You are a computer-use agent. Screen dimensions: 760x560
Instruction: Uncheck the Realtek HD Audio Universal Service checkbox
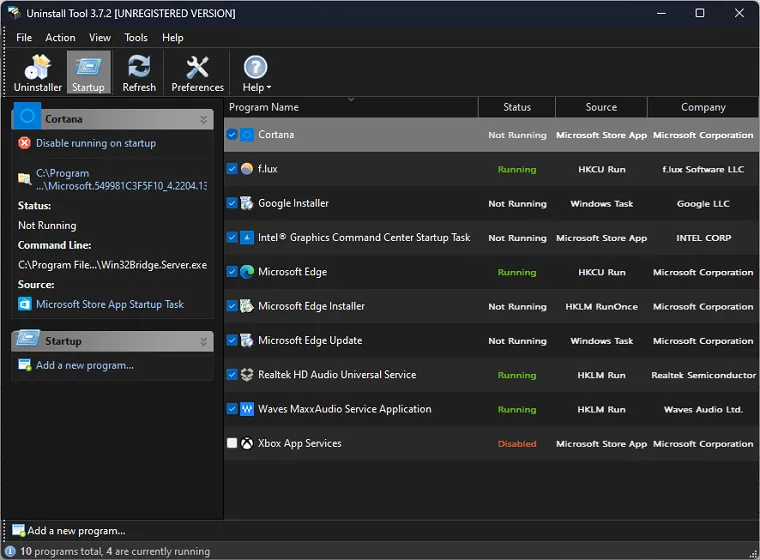click(232, 375)
